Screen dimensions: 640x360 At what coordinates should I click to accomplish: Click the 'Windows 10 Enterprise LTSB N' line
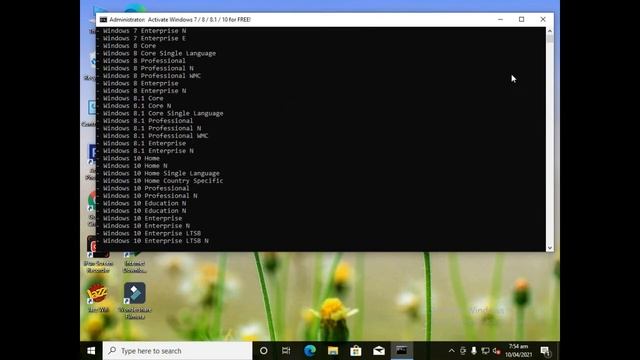pyautogui.click(x=156, y=241)
